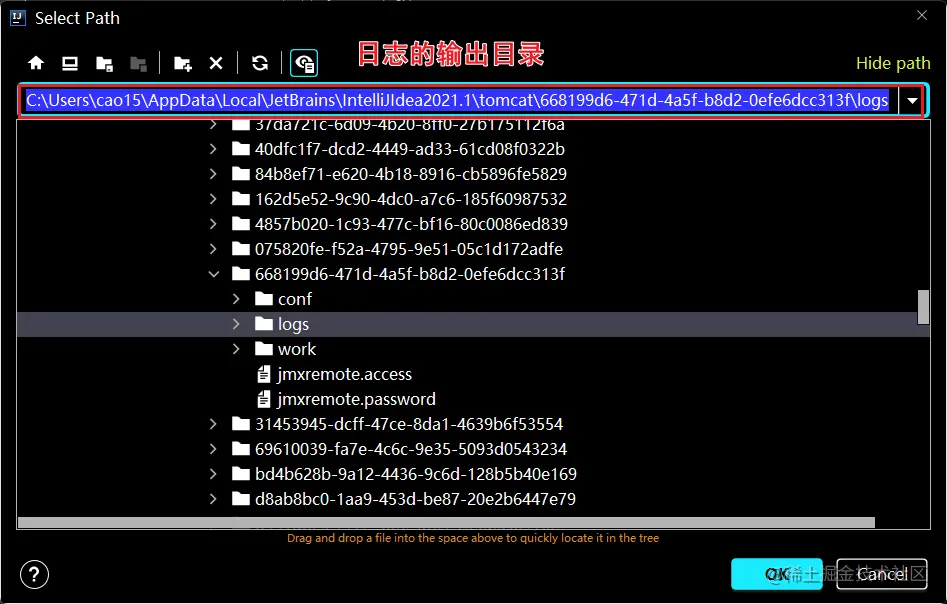Select the logs folder row

click(x=468, y=324)
